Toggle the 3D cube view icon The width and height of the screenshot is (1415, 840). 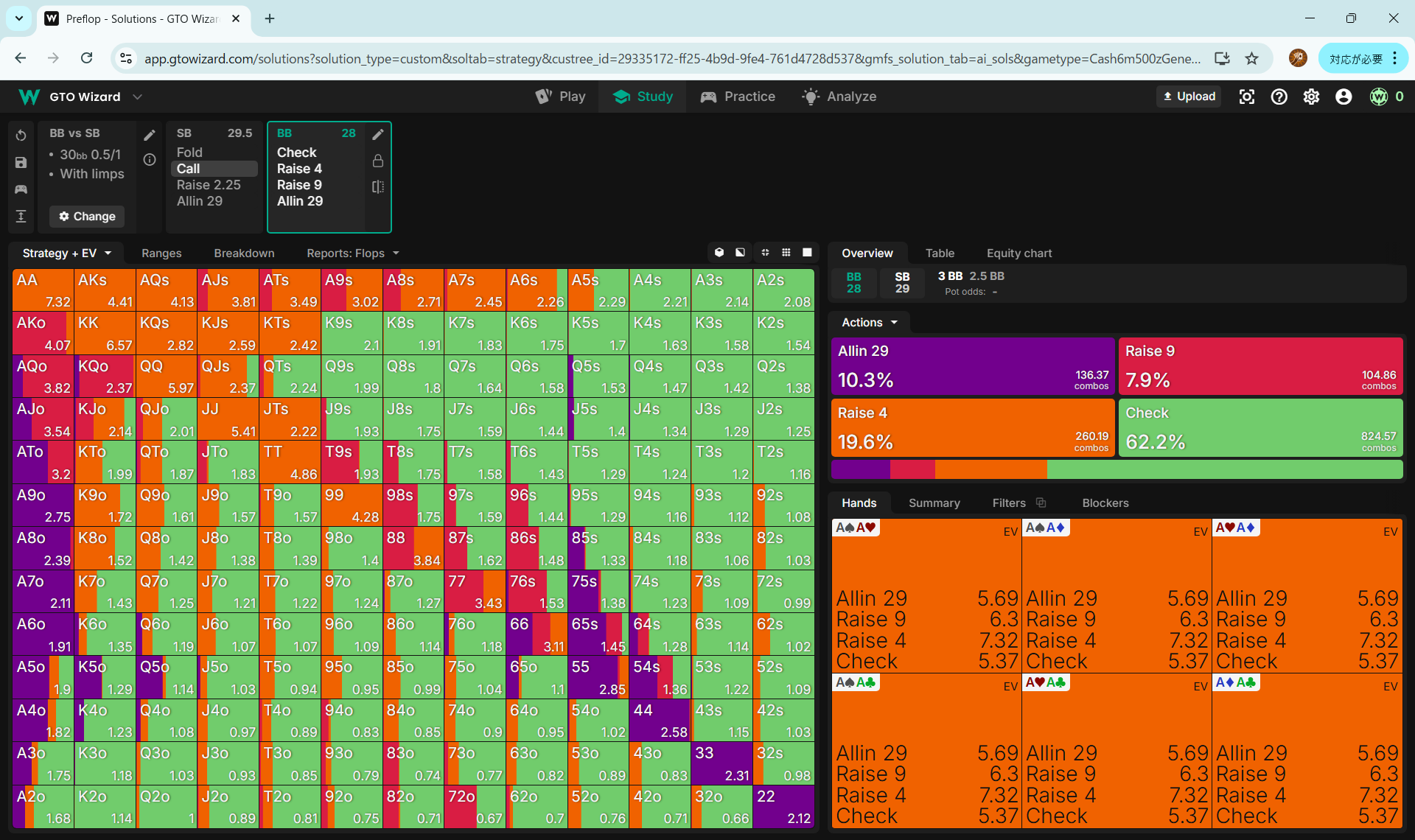[719, 253]
